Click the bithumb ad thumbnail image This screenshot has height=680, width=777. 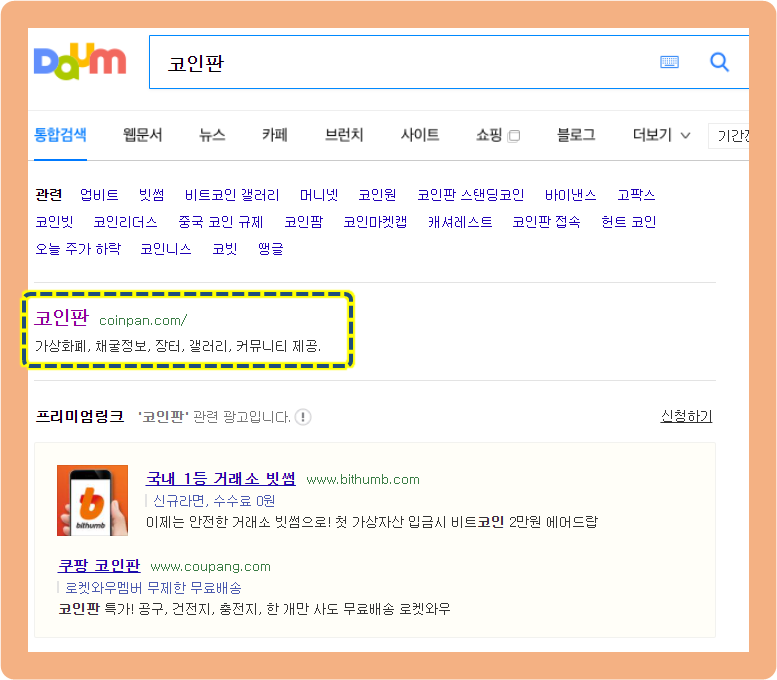92,500
